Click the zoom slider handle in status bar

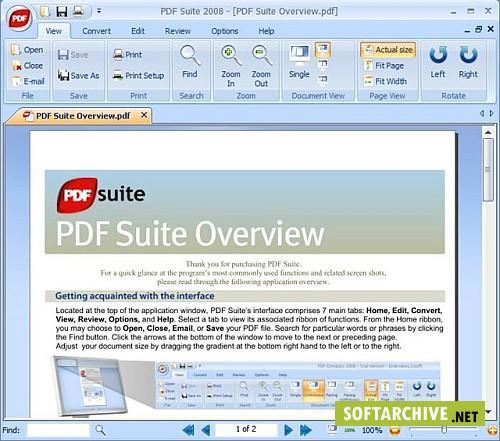tap(444, 430)
